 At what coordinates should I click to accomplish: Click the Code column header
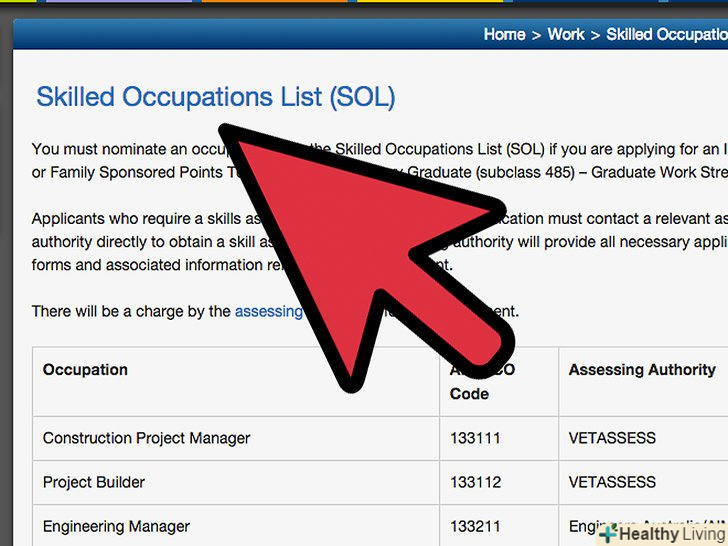click(469, 394)
